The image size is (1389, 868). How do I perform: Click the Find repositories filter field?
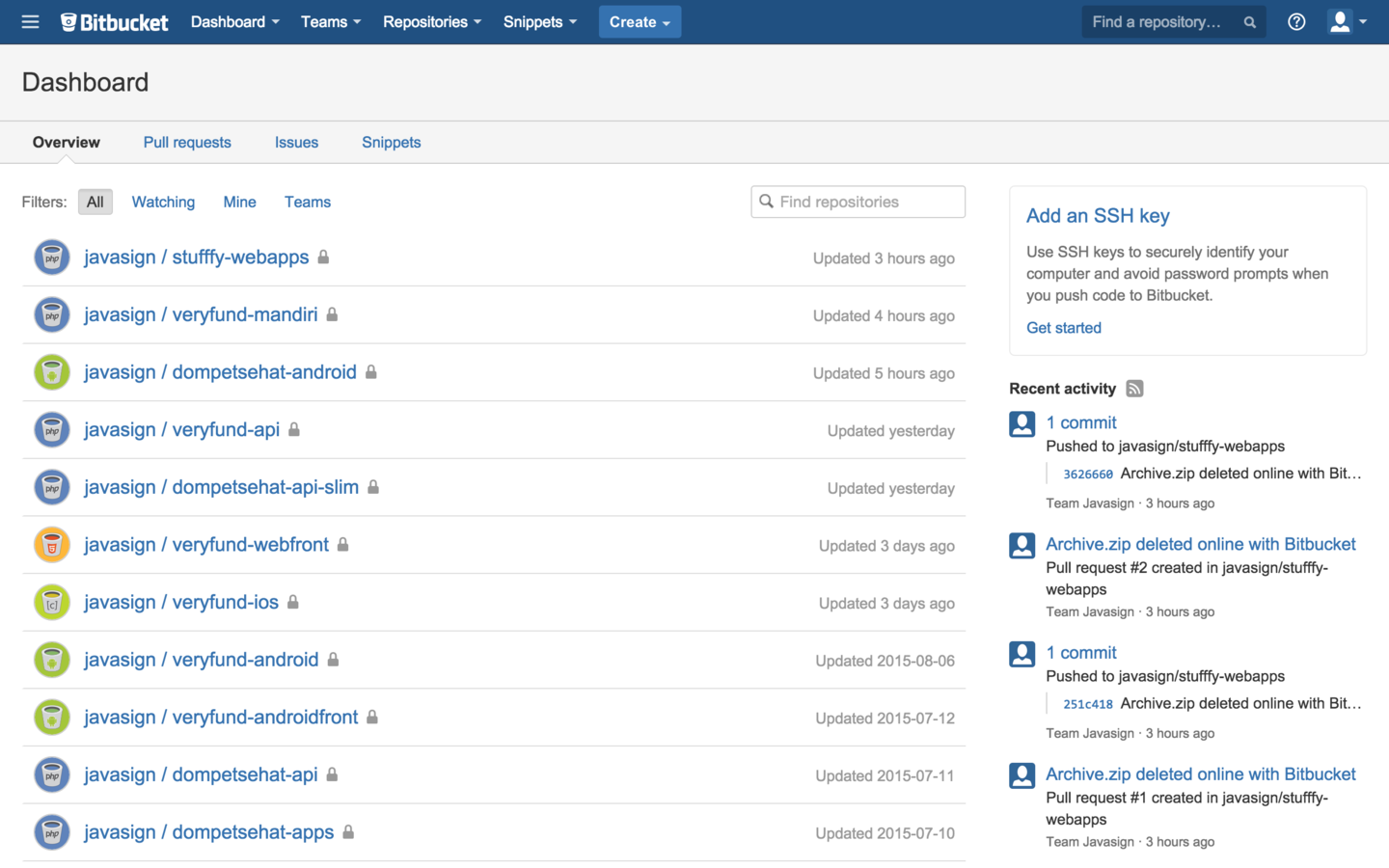click(x=858, y=202)
